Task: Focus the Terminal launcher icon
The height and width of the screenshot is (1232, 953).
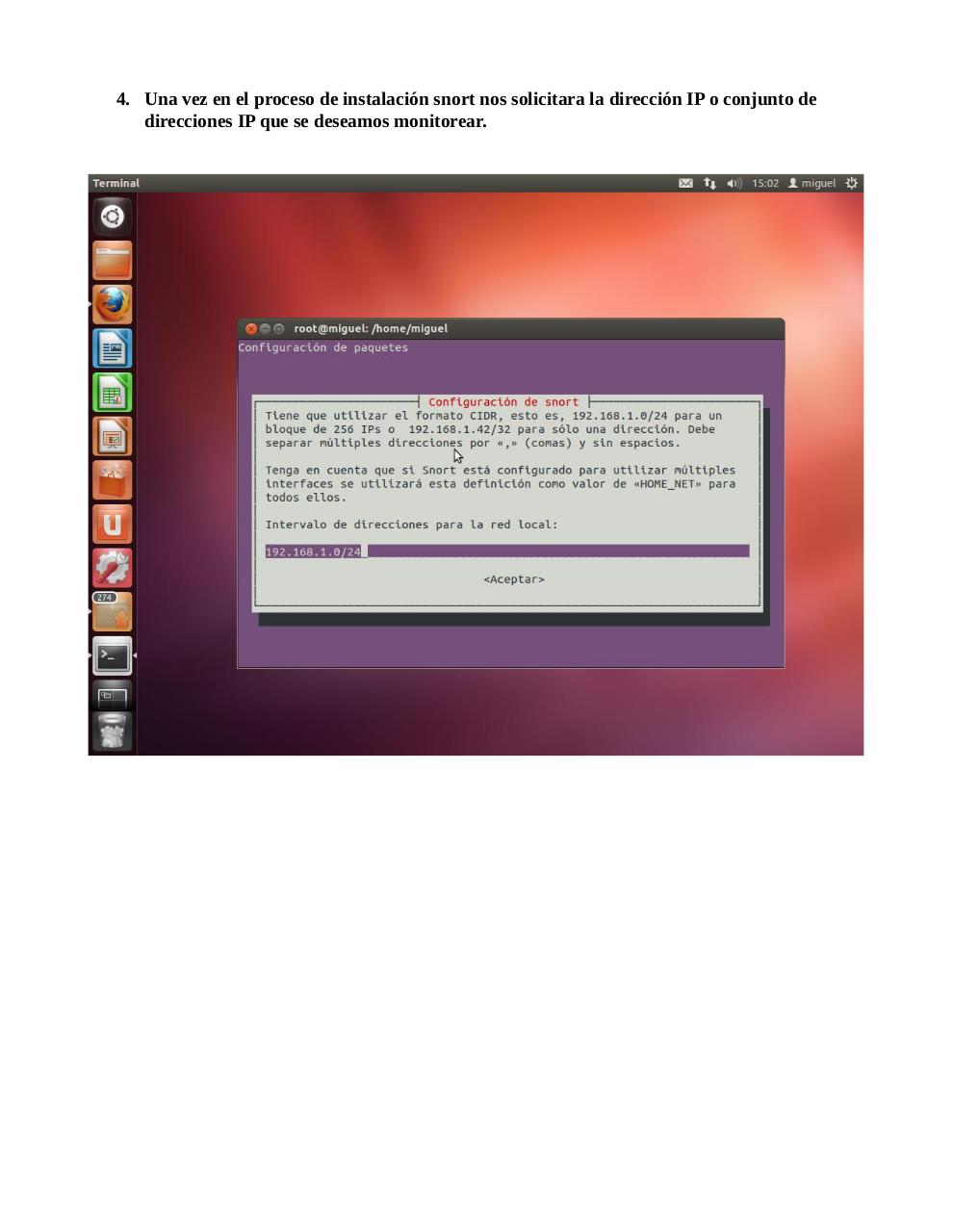Action: coord(113,656)
